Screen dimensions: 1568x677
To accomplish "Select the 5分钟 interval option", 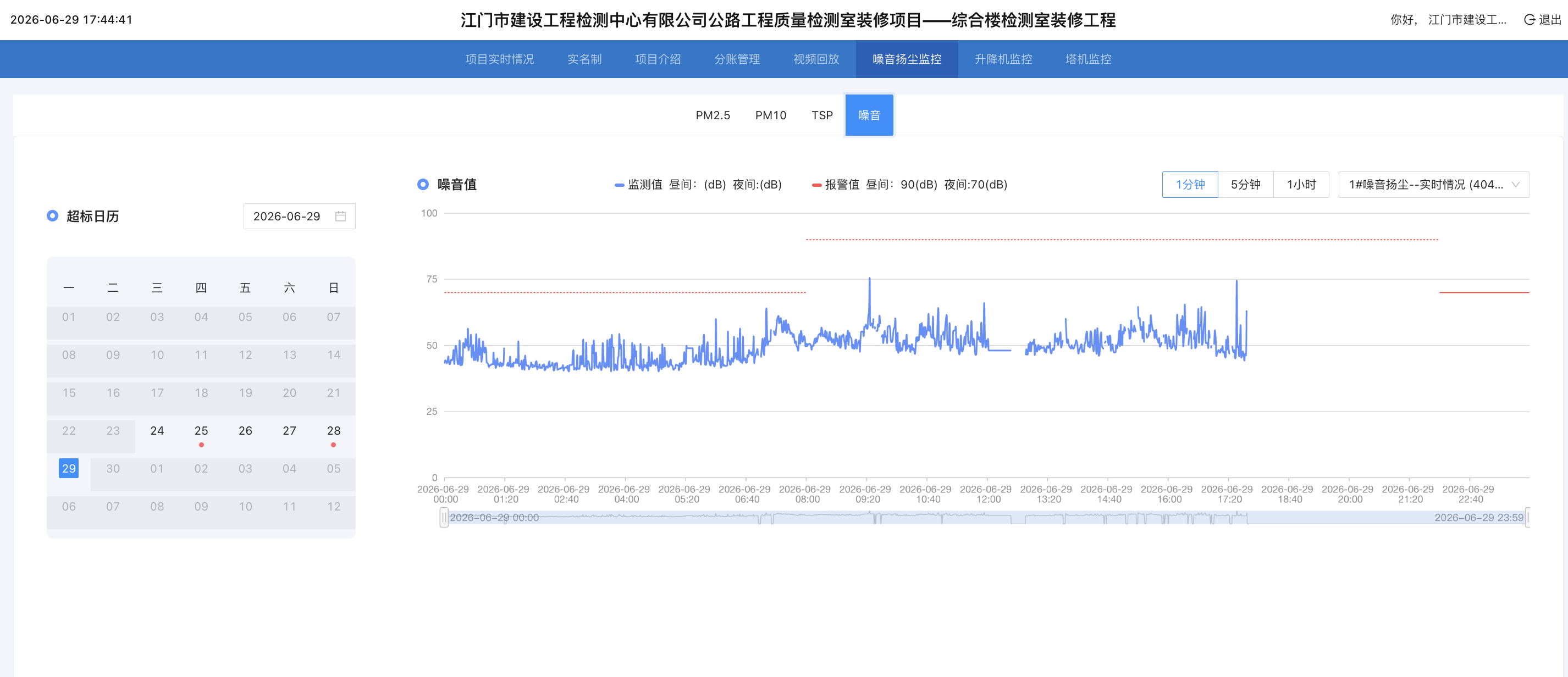I will tap(1245, 185).
